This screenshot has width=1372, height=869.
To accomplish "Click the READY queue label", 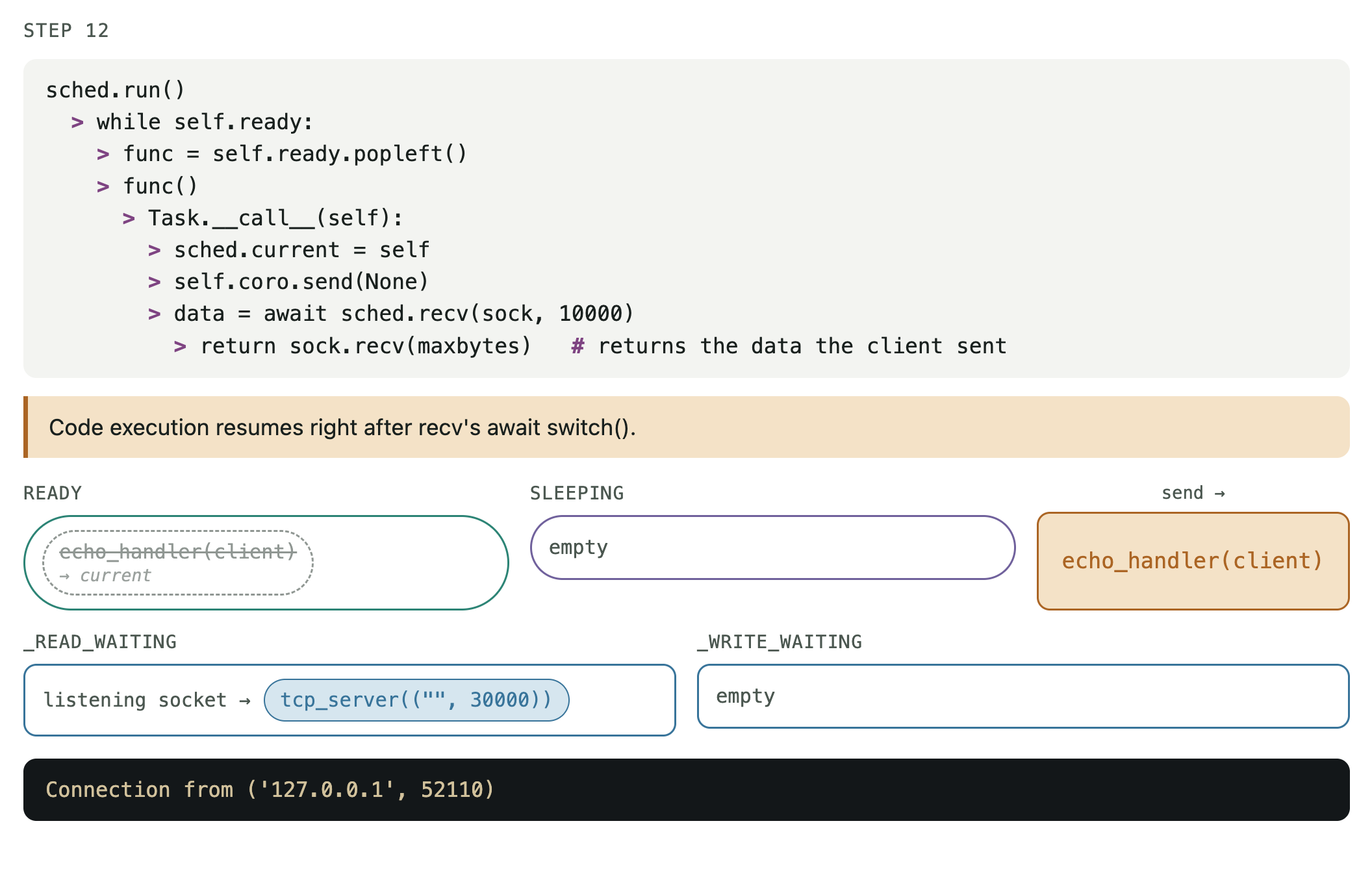I will coord(53,493).
